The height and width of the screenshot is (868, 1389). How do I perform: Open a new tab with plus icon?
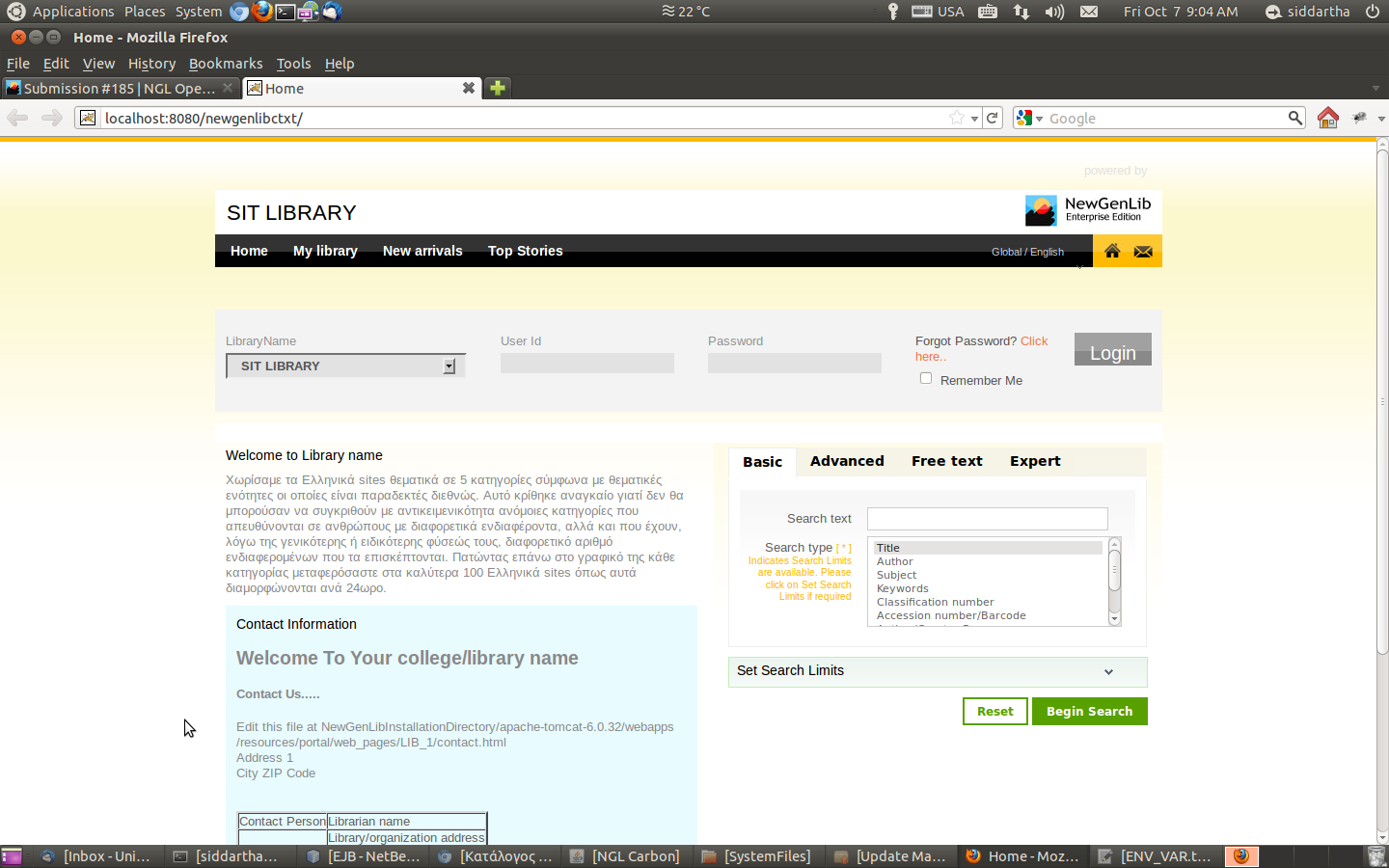(498, 88)
